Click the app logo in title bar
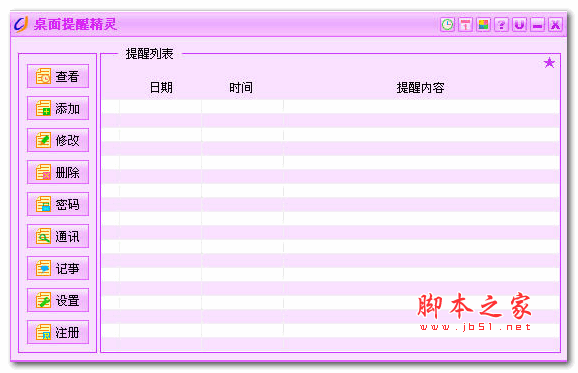 pos(21,24)
